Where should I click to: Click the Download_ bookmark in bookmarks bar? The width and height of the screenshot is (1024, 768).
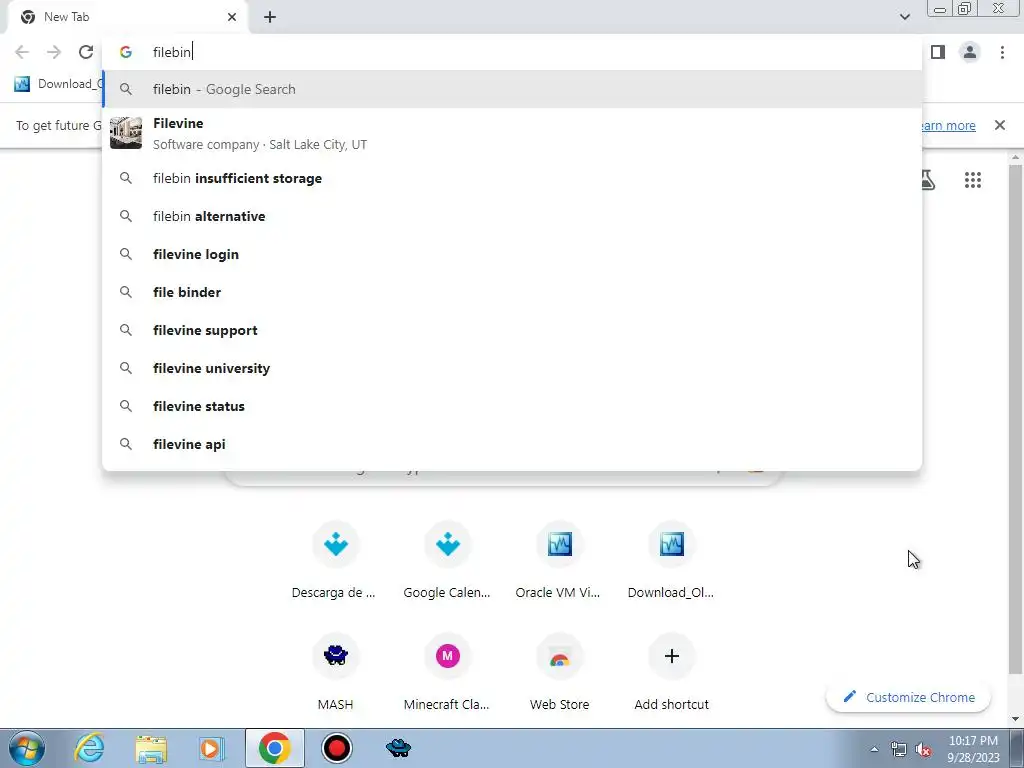(x=59, y=84)
